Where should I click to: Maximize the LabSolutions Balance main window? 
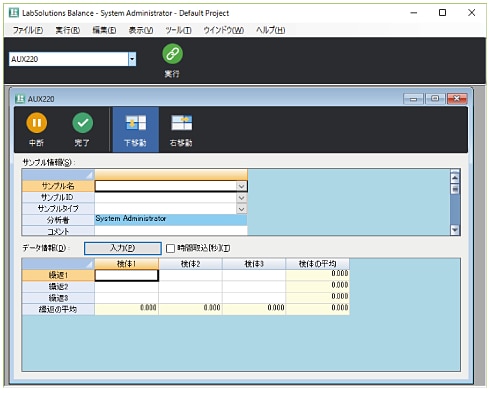point(442,13)
